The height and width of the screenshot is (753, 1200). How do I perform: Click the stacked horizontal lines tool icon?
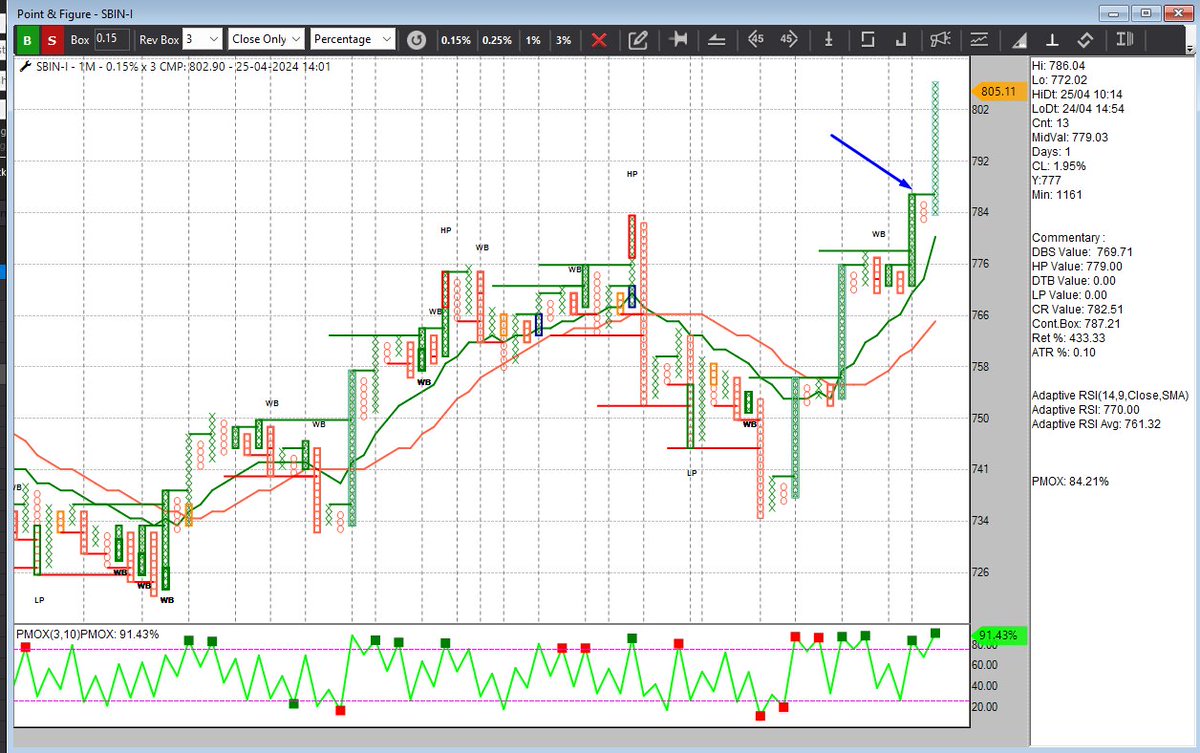(716, 40)
